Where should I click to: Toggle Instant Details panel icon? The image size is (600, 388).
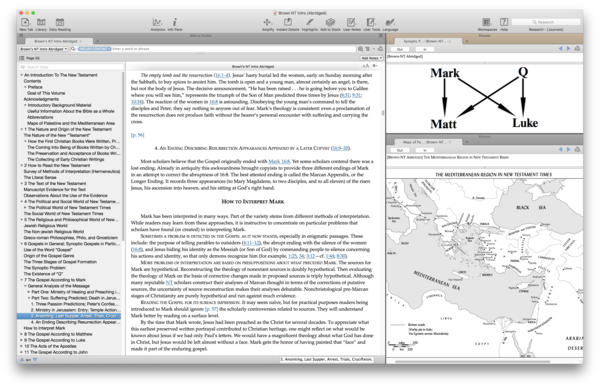(x=288, y=23)
